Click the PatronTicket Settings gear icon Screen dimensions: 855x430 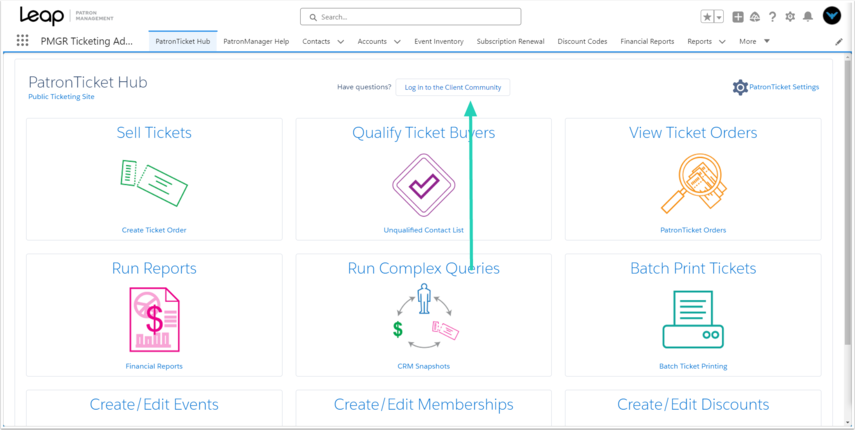pyautogui.click(x=740, y=87)
